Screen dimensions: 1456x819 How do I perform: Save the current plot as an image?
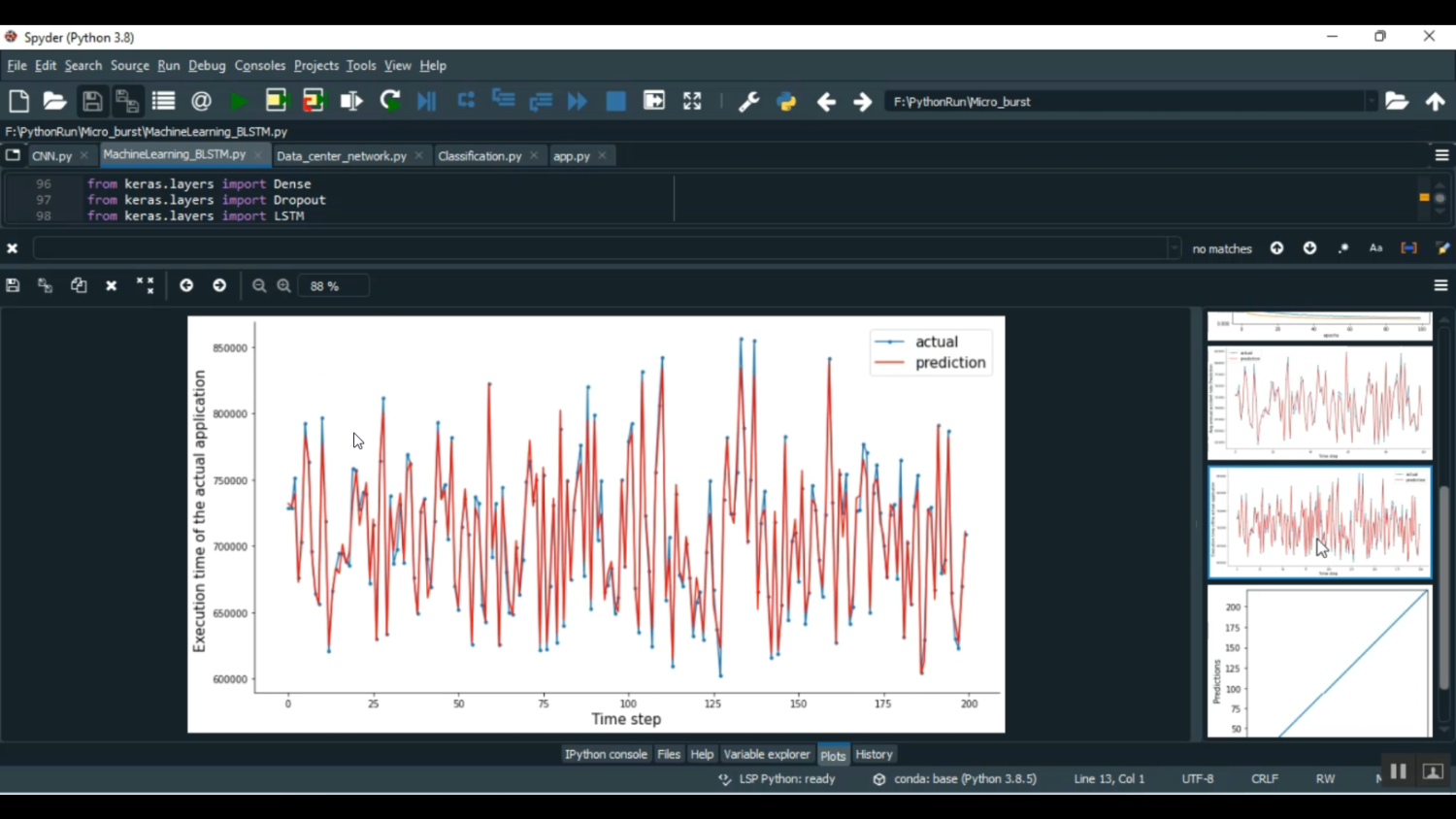(x=13, y=285)
